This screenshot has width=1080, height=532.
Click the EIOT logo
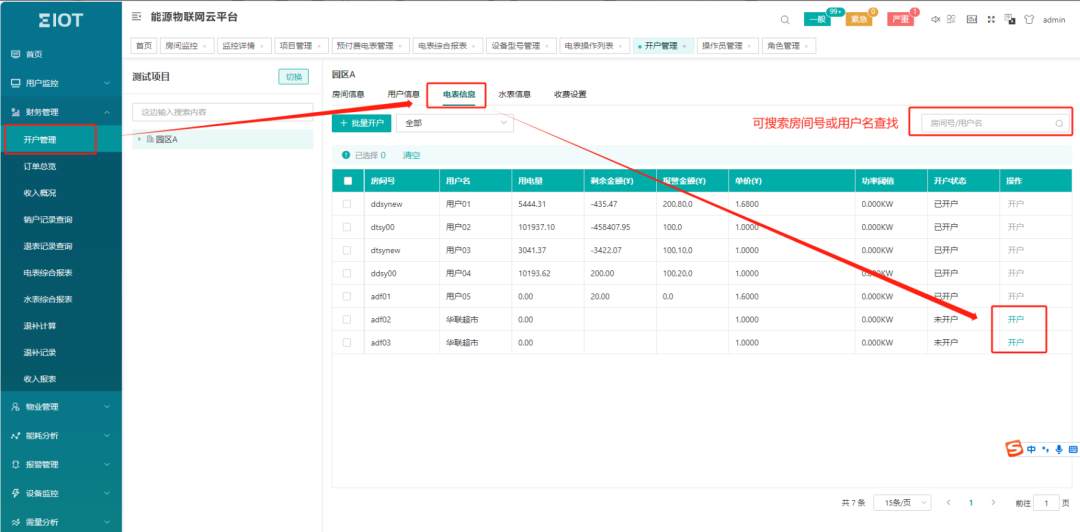[x=61, y=20]
